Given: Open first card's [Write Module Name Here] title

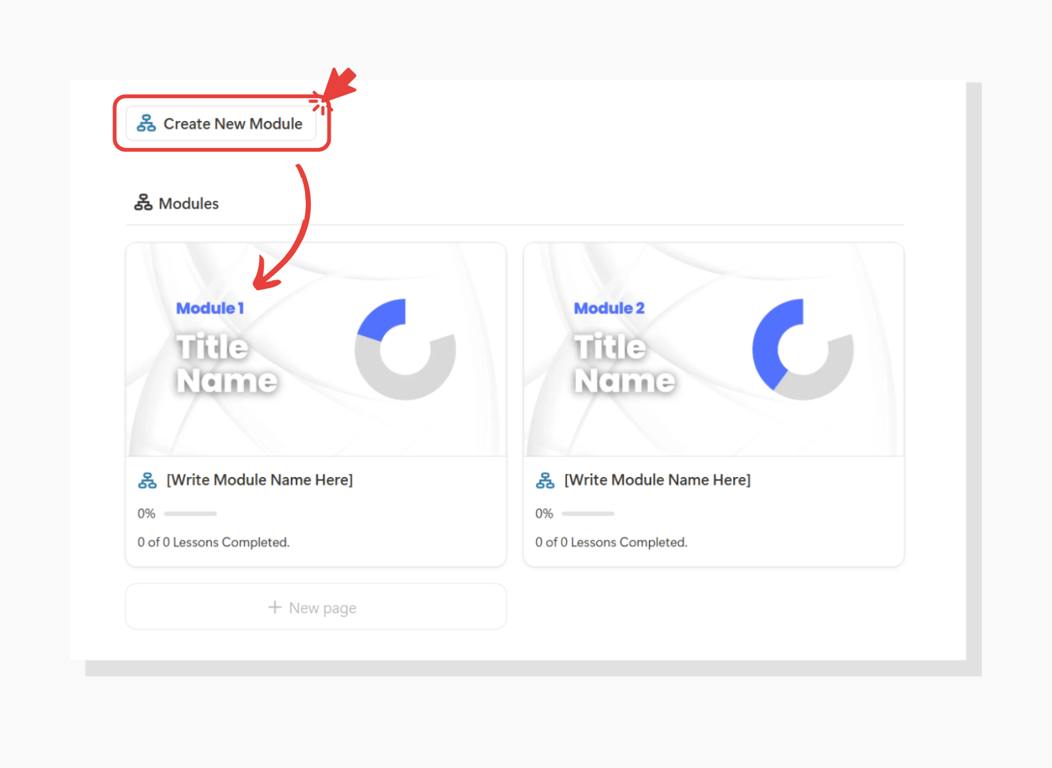Looking at the screenshot, I should (260, 480).
